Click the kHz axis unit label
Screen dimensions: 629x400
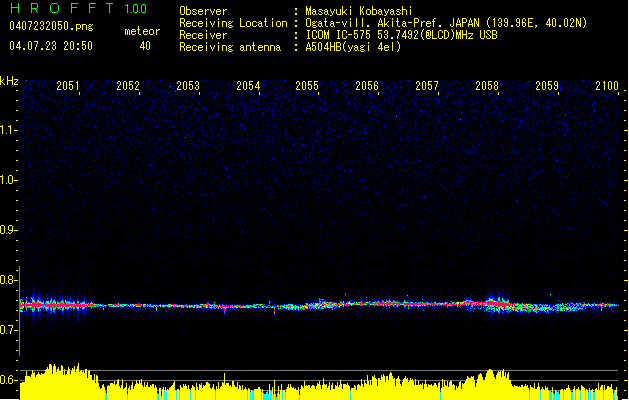9,81
